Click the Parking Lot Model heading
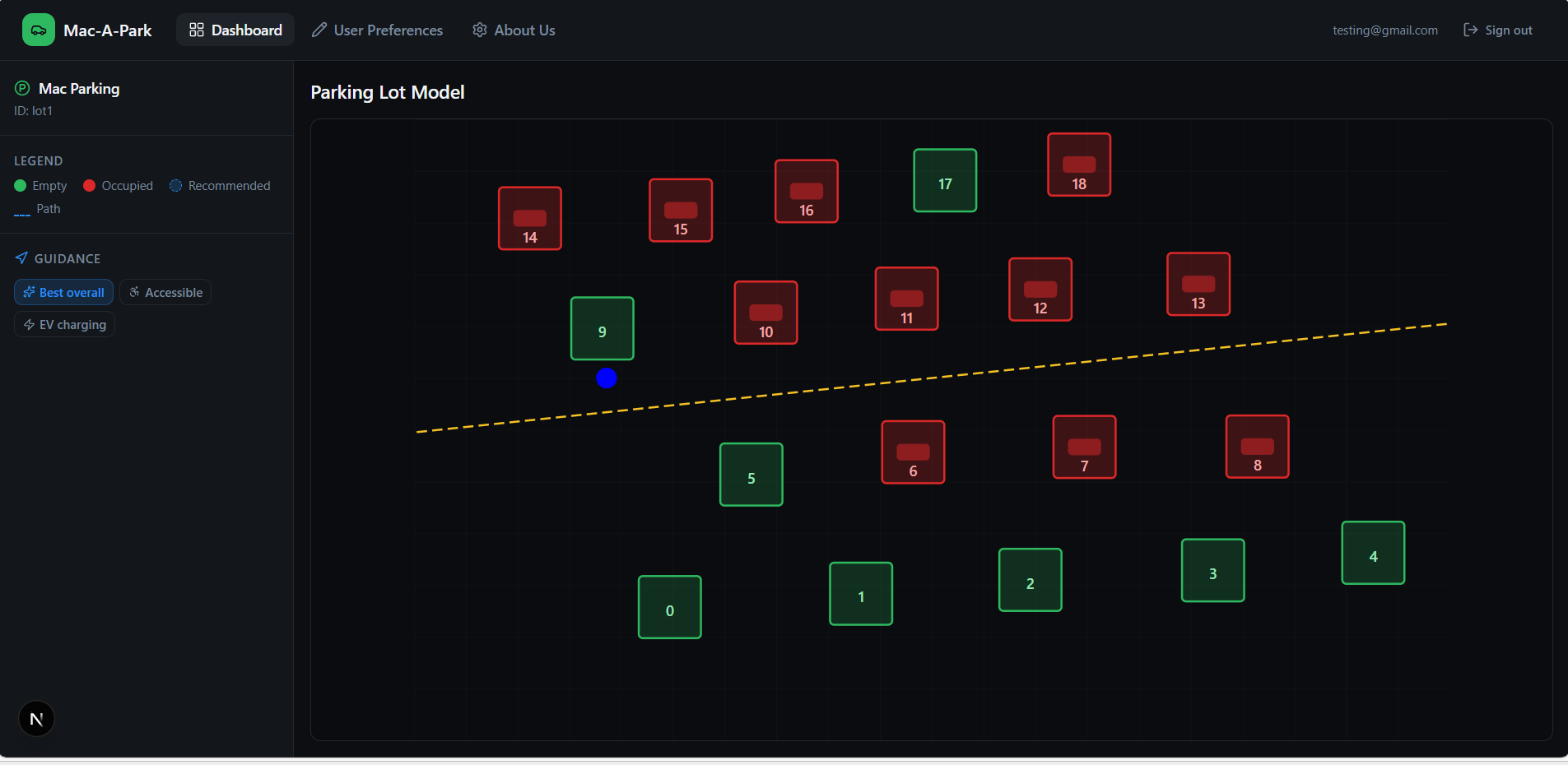Screen dimensions: 1568x765 [x=388, y=92]
